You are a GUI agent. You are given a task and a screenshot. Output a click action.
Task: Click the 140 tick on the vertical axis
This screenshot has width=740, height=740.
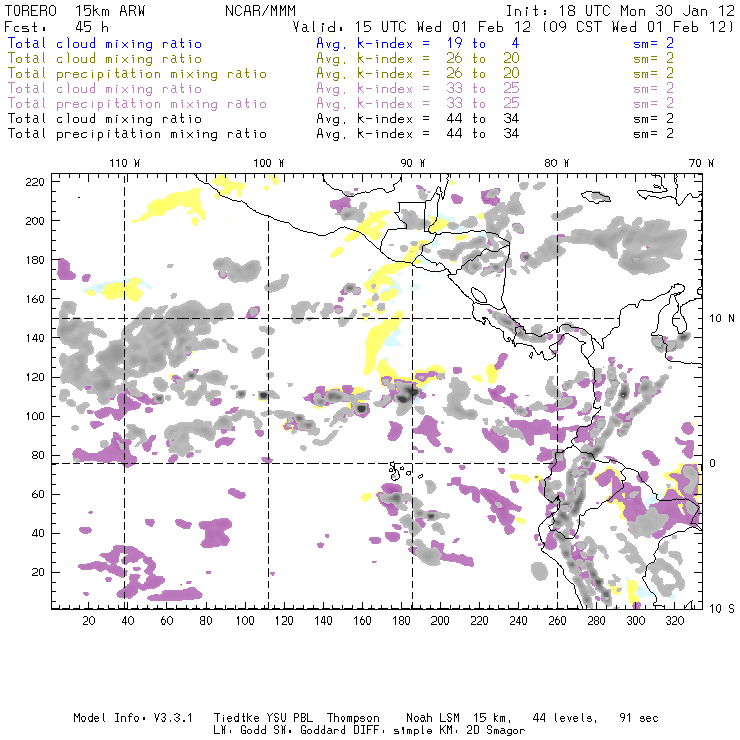(x=35, y=338)
